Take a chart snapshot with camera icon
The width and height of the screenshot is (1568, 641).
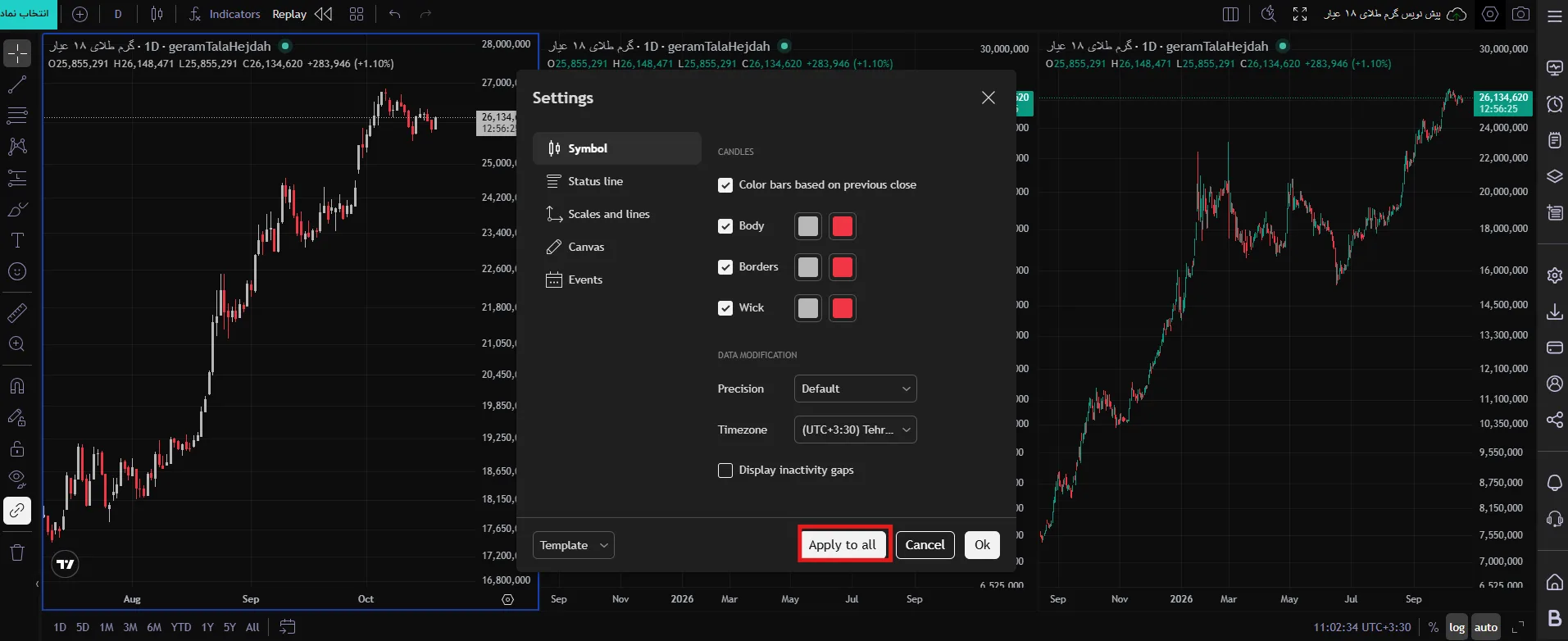point(1521,14)
